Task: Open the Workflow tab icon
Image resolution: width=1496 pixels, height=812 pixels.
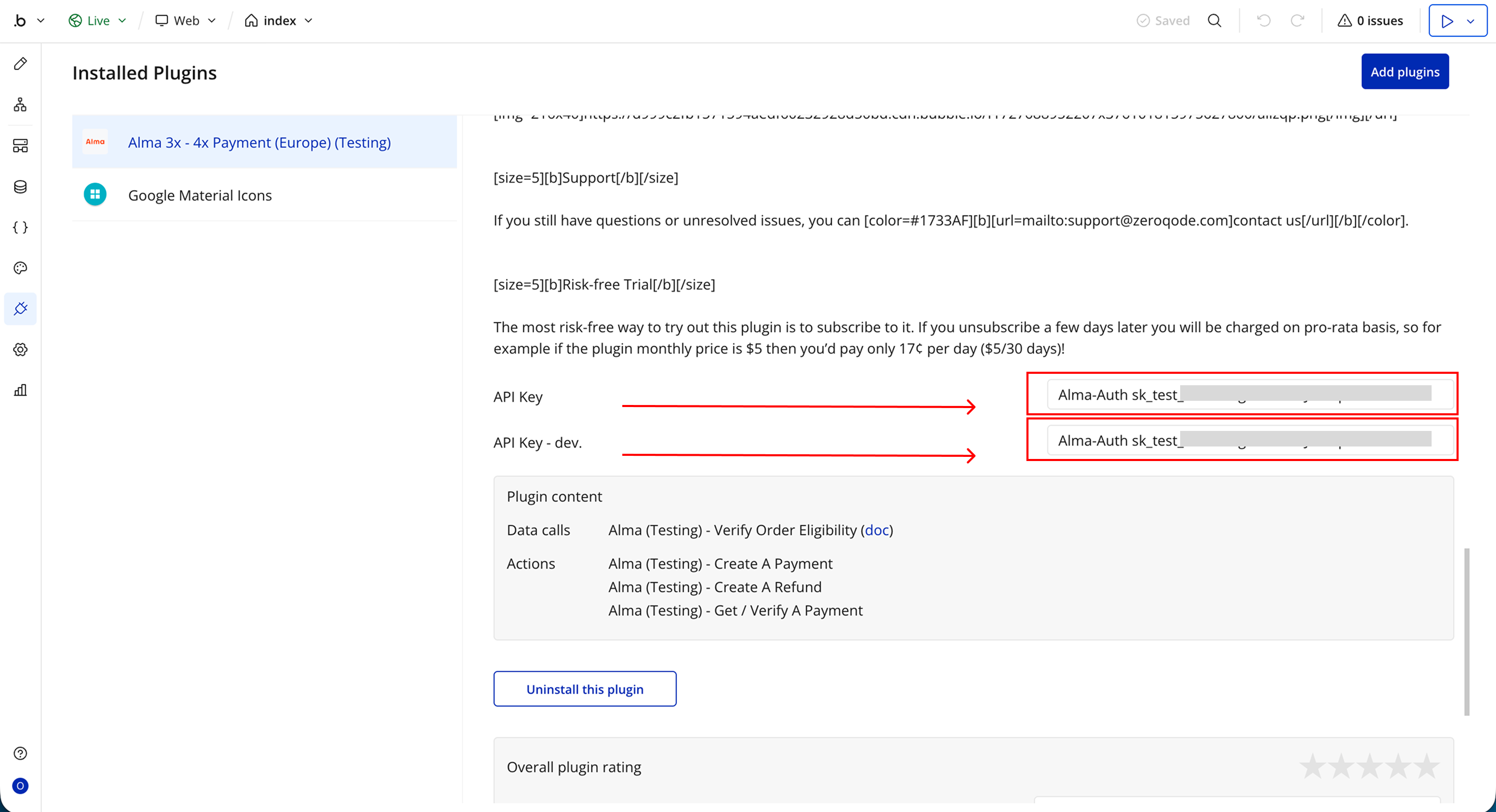Action: pyautogui.click(x=20, y=104)
